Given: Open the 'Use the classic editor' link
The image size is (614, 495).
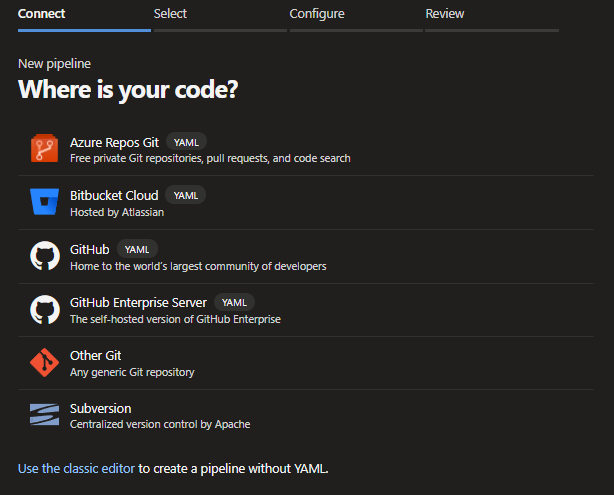Looking at the screenshot, I should (76, 468).
